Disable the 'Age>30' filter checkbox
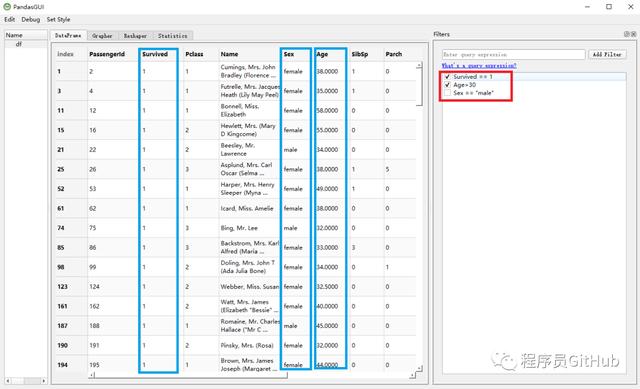640x389 pixels. click(x=447, y=85)
